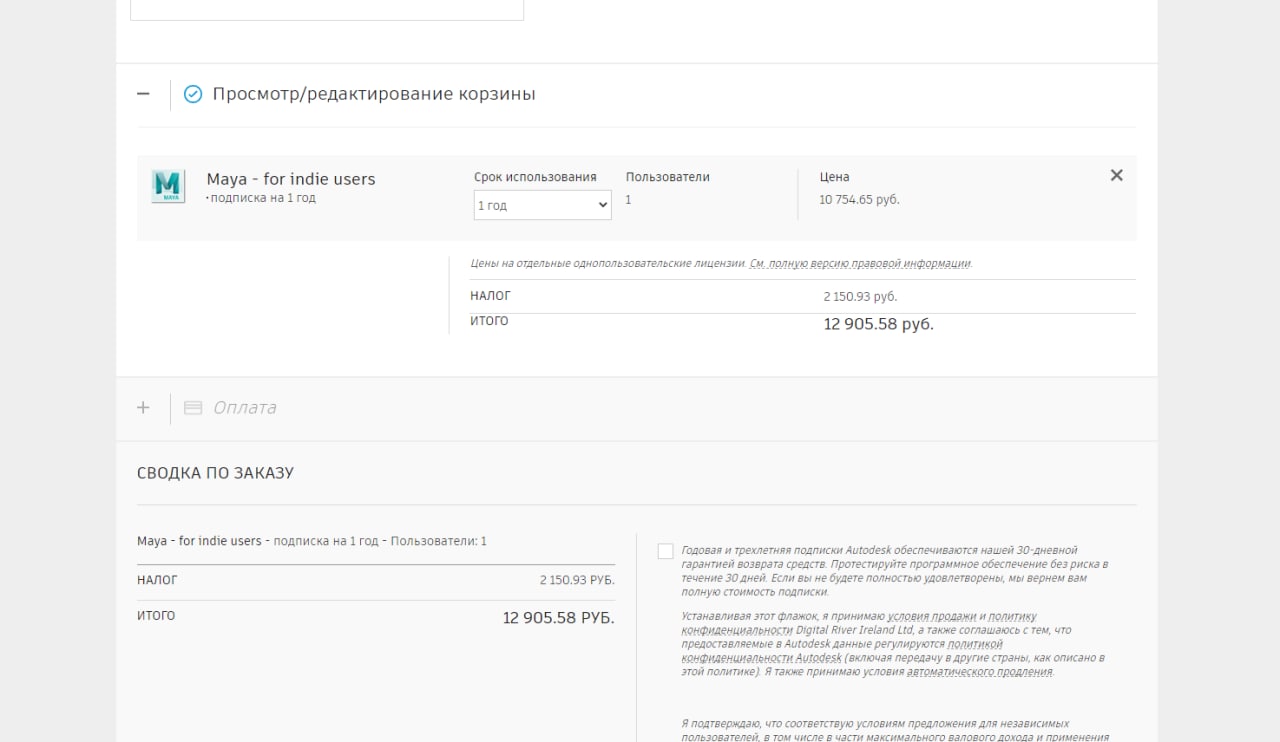Expand the Оплата section plus icon
The height and width of the screenshot is (742, 1280).
click(143, 408)
